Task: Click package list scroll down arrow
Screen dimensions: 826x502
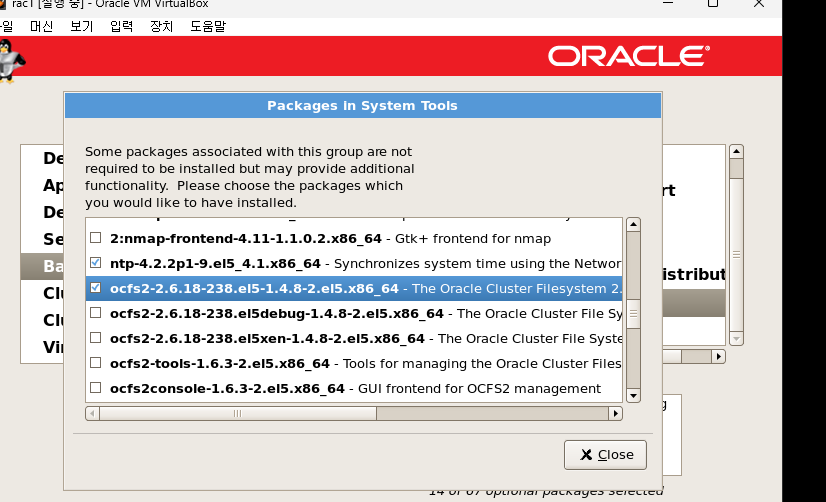Action: pyautogui.click(x=633, y=396)
